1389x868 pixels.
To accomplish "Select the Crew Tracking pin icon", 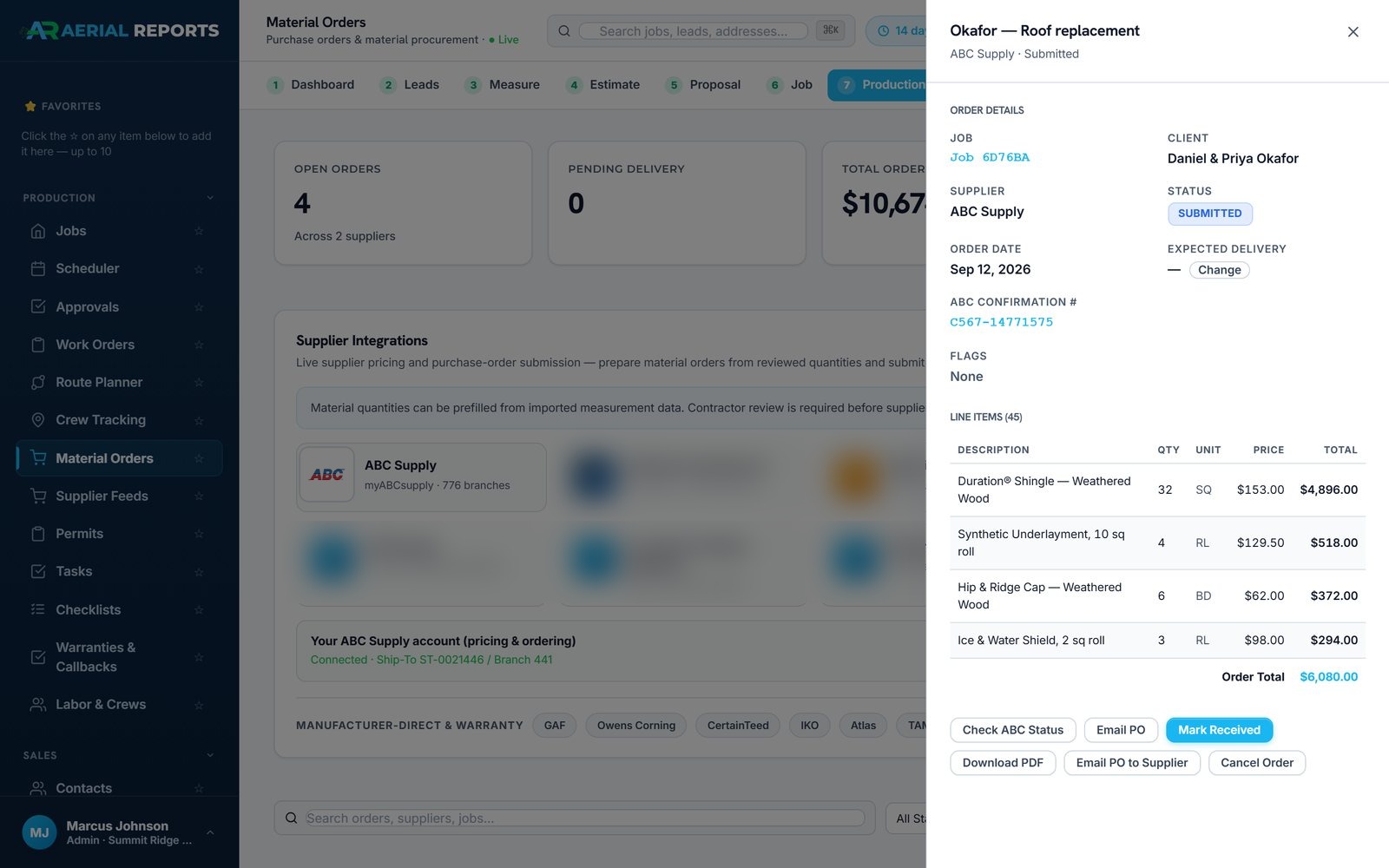I will click(x=37, y=420).
